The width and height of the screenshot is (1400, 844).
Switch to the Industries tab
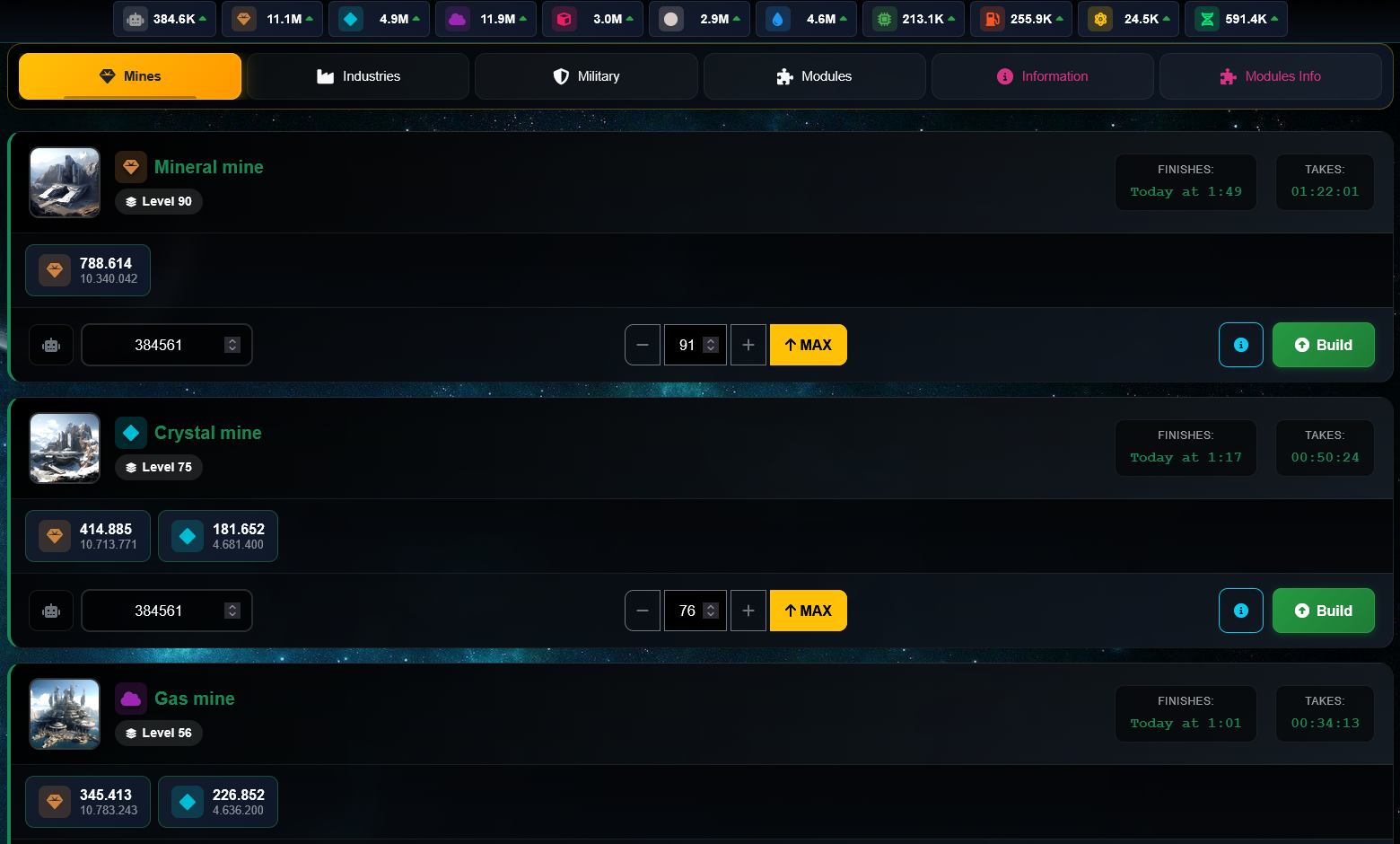[358, 76]
